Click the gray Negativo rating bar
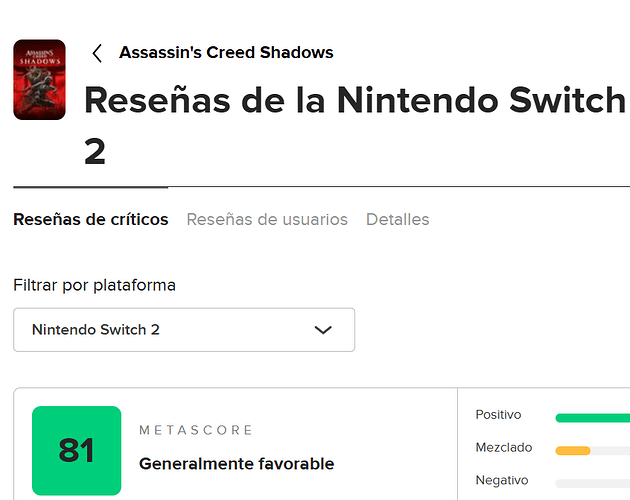This screenshot has height=500, width=630. [592, 483]
